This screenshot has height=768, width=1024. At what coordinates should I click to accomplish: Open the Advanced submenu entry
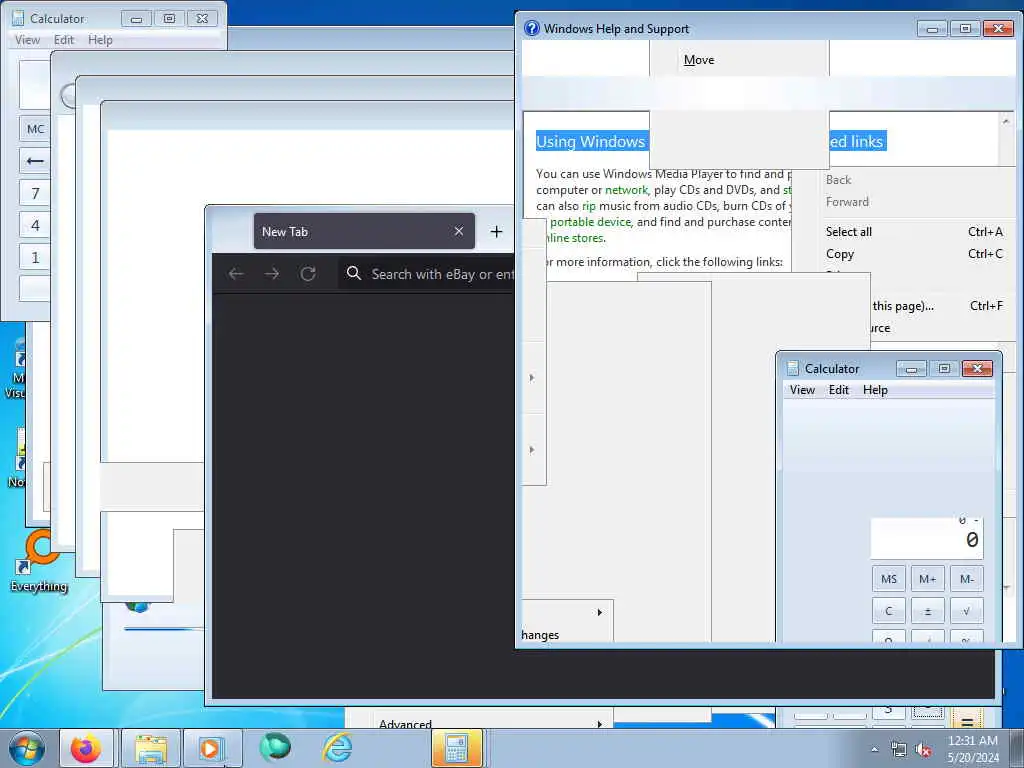(x=405, y=722)
